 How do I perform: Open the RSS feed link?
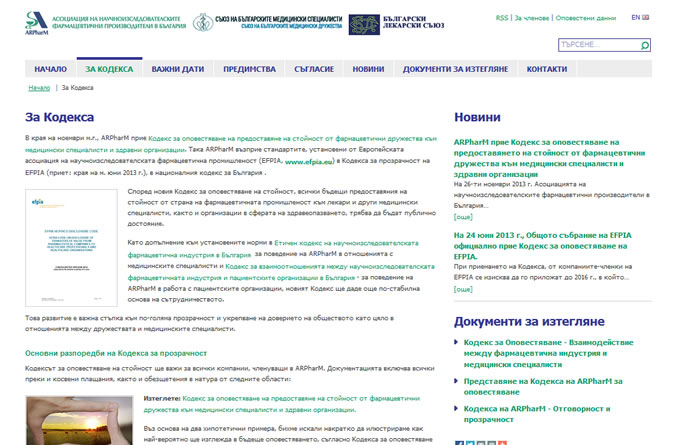[502, 18]
